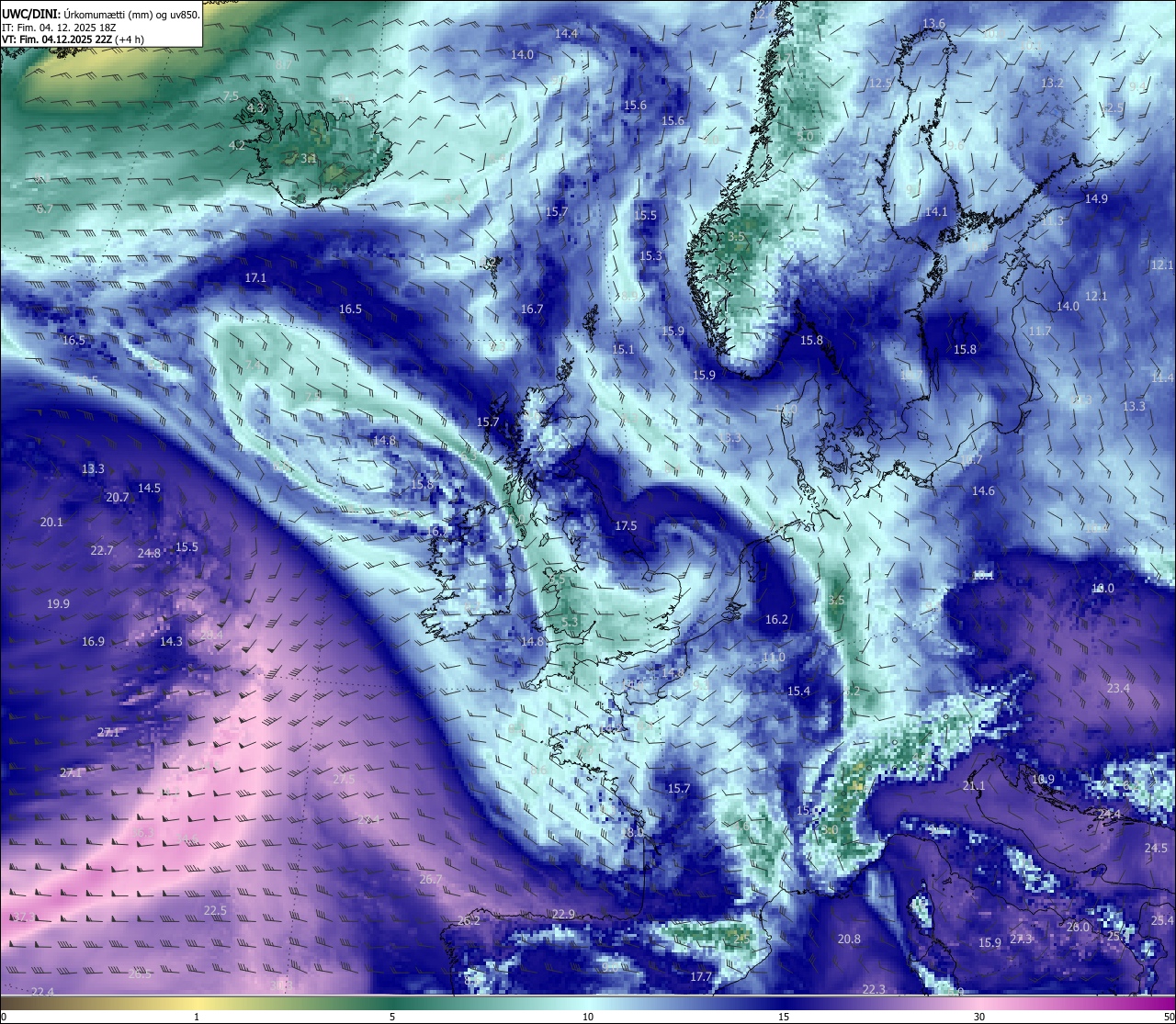Viewport: 1176px width, 1024px height.
Task: Click the 14.3 value in the Atlantic
Action: point(171,642)
